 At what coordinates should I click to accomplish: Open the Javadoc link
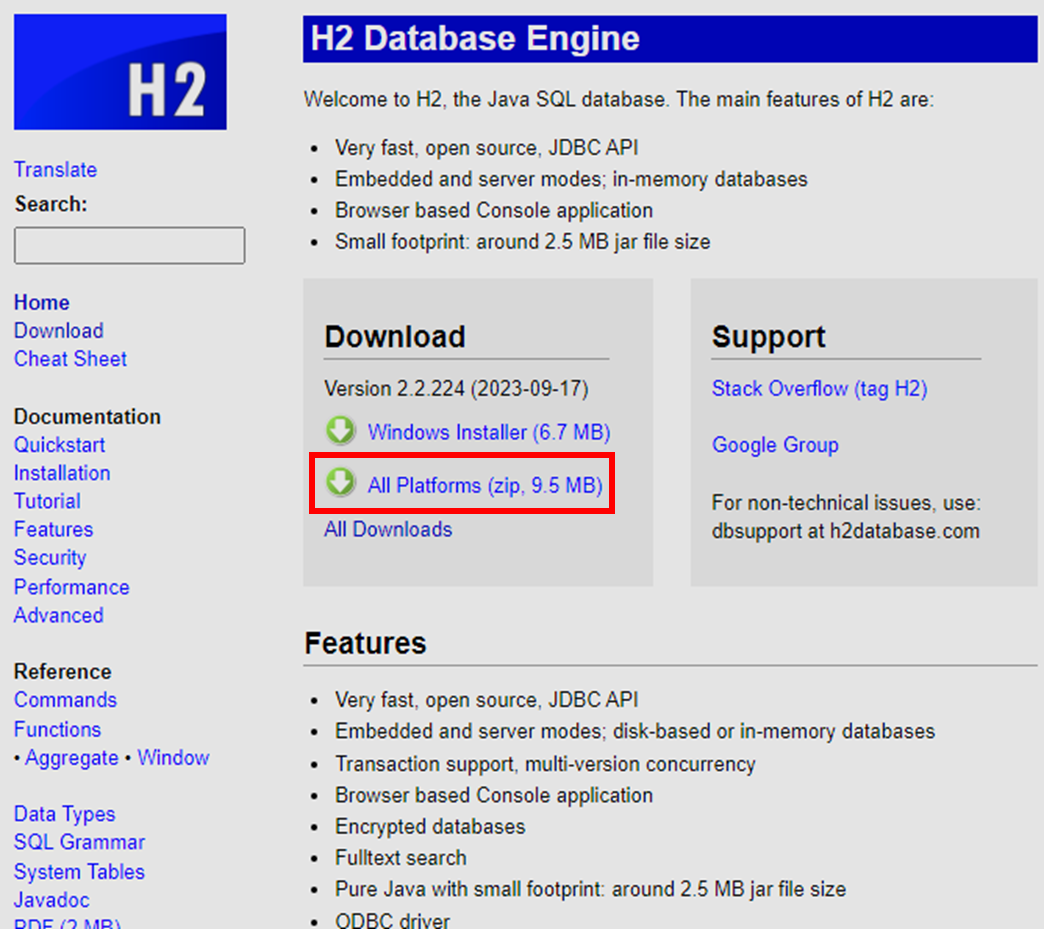51,900
